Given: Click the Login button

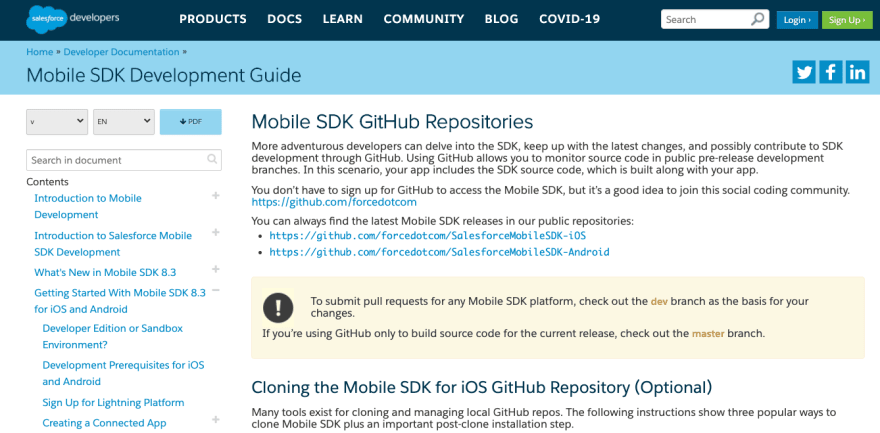Looking at the screenshot, I should point(797,20).
